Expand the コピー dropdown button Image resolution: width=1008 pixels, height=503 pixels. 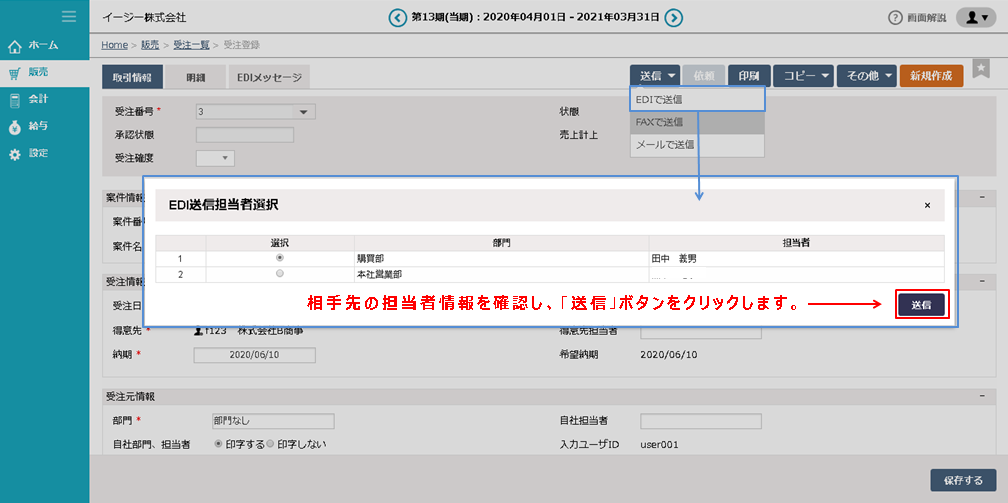(803, 76)
